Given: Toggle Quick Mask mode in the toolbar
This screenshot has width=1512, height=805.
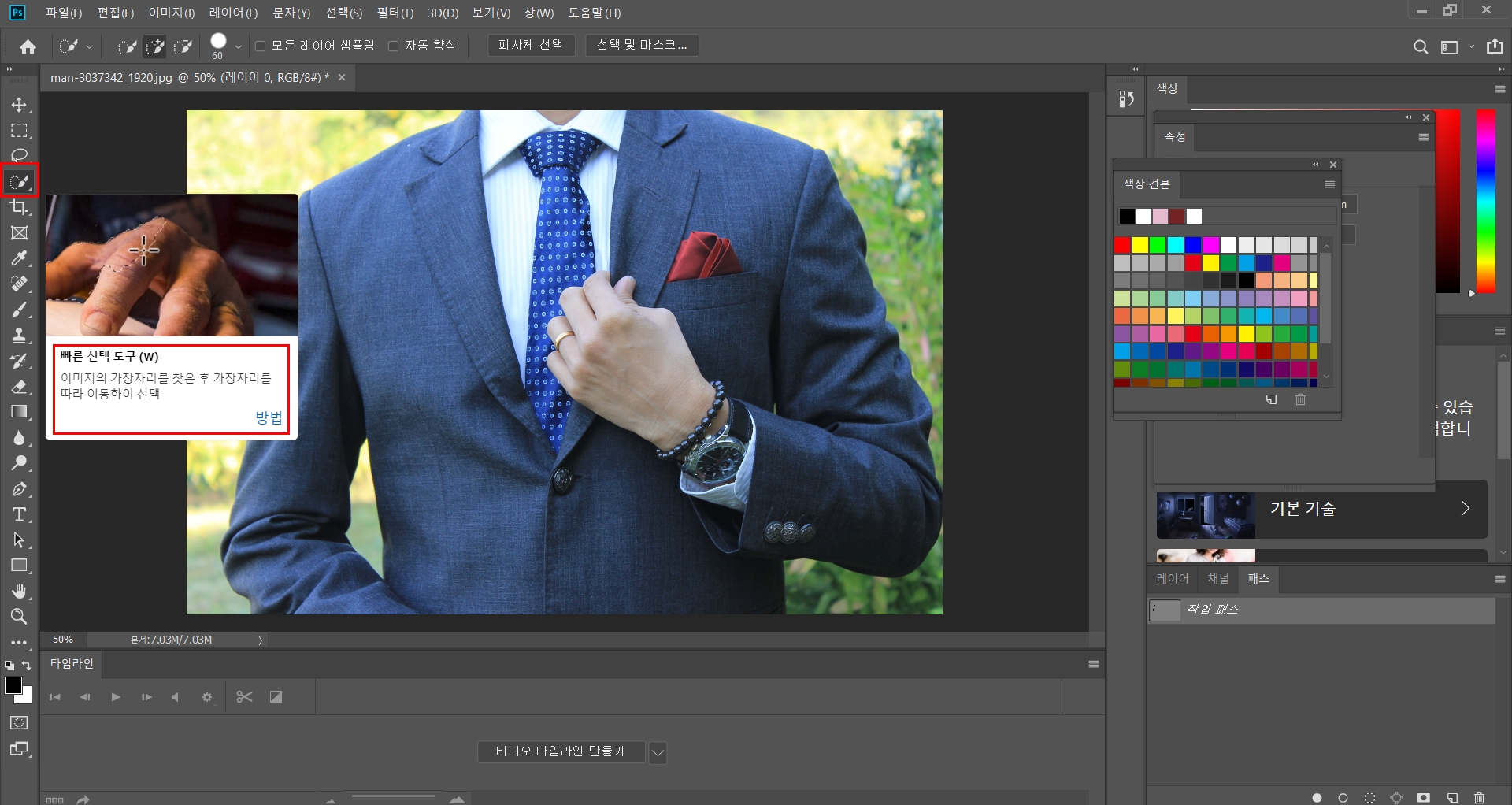Looking at the screenshot, I should [x=19, y=723].
